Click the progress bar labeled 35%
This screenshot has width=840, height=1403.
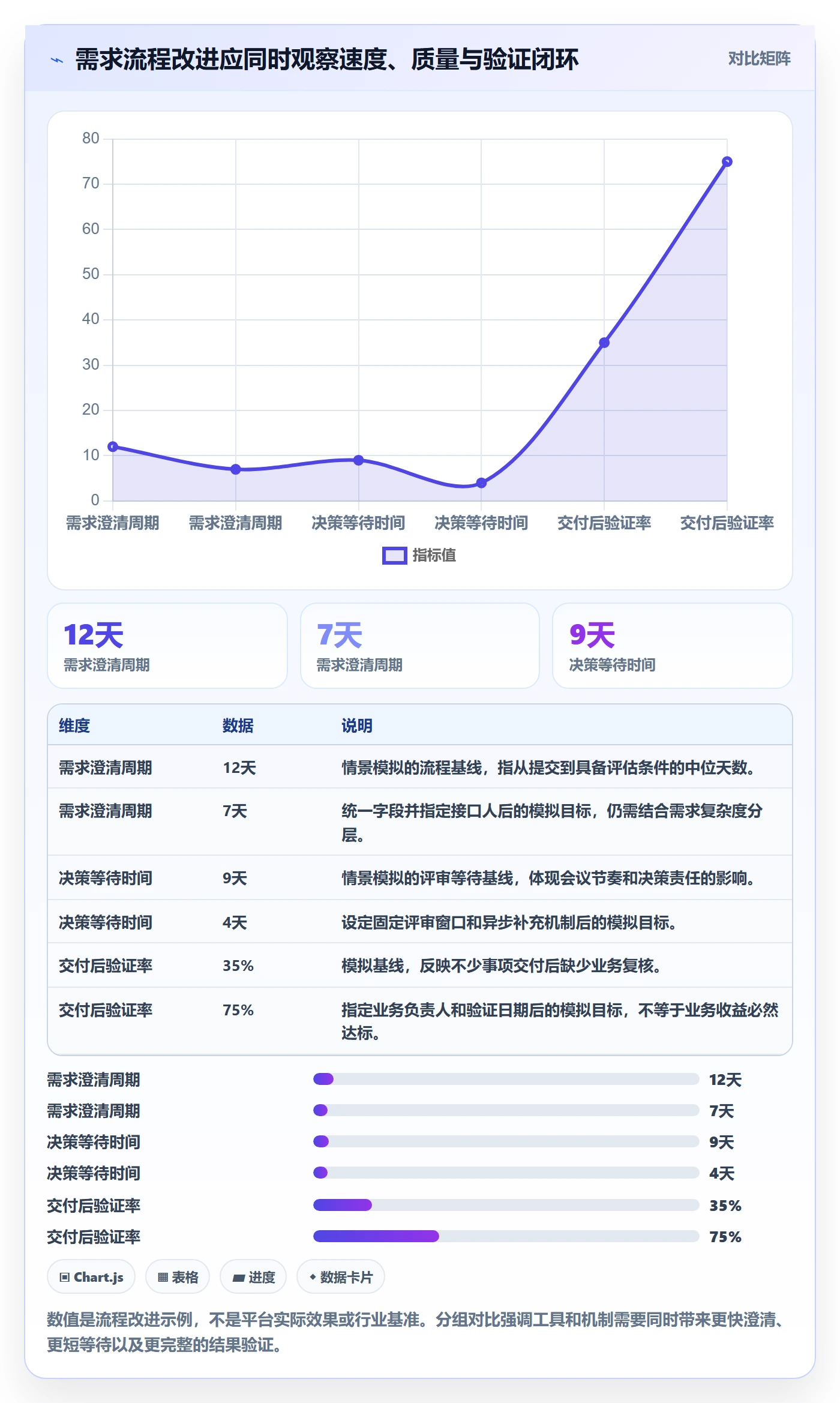point(506,1205)
